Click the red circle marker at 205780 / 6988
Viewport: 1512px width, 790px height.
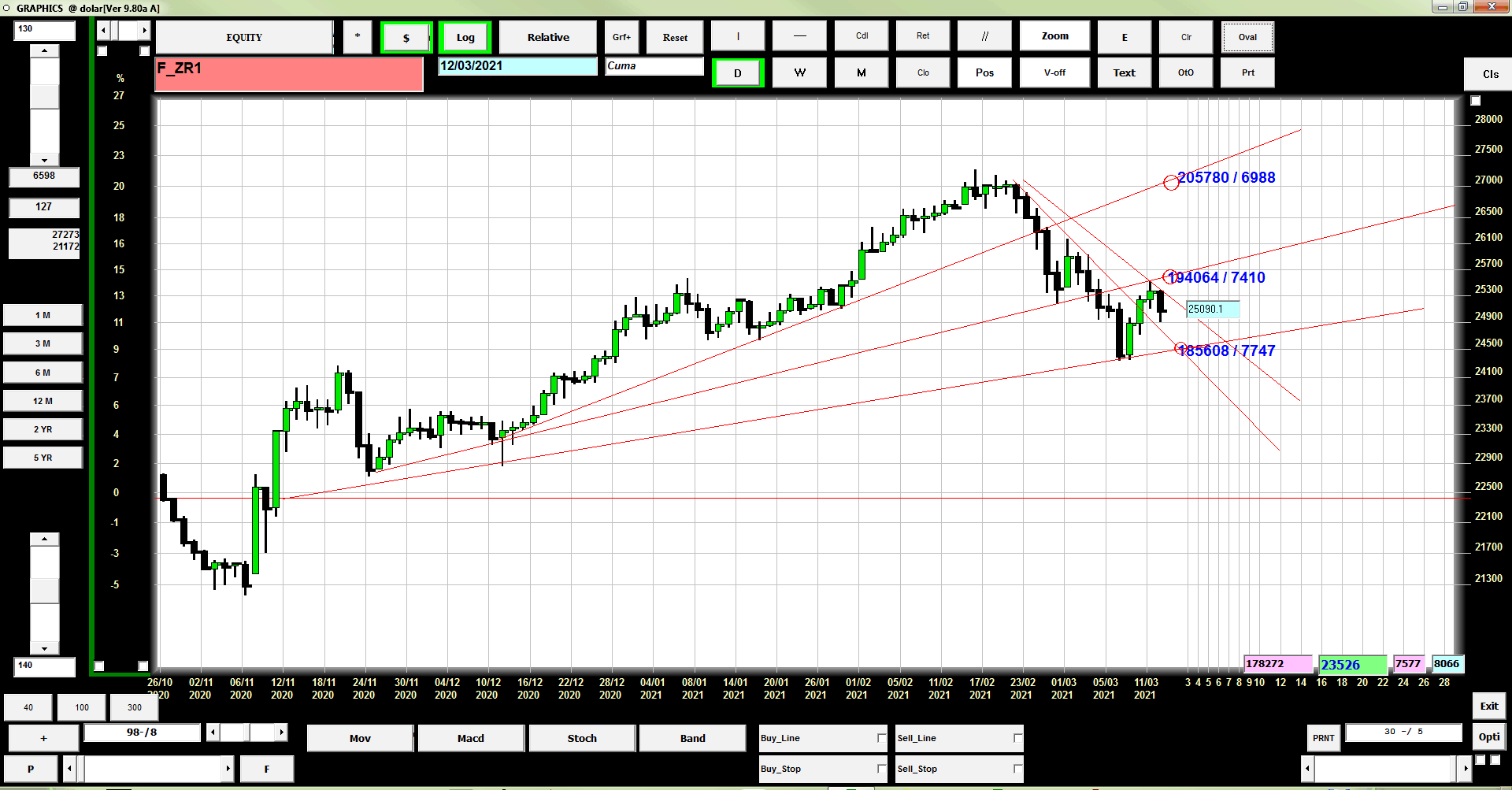point(1171,182)
